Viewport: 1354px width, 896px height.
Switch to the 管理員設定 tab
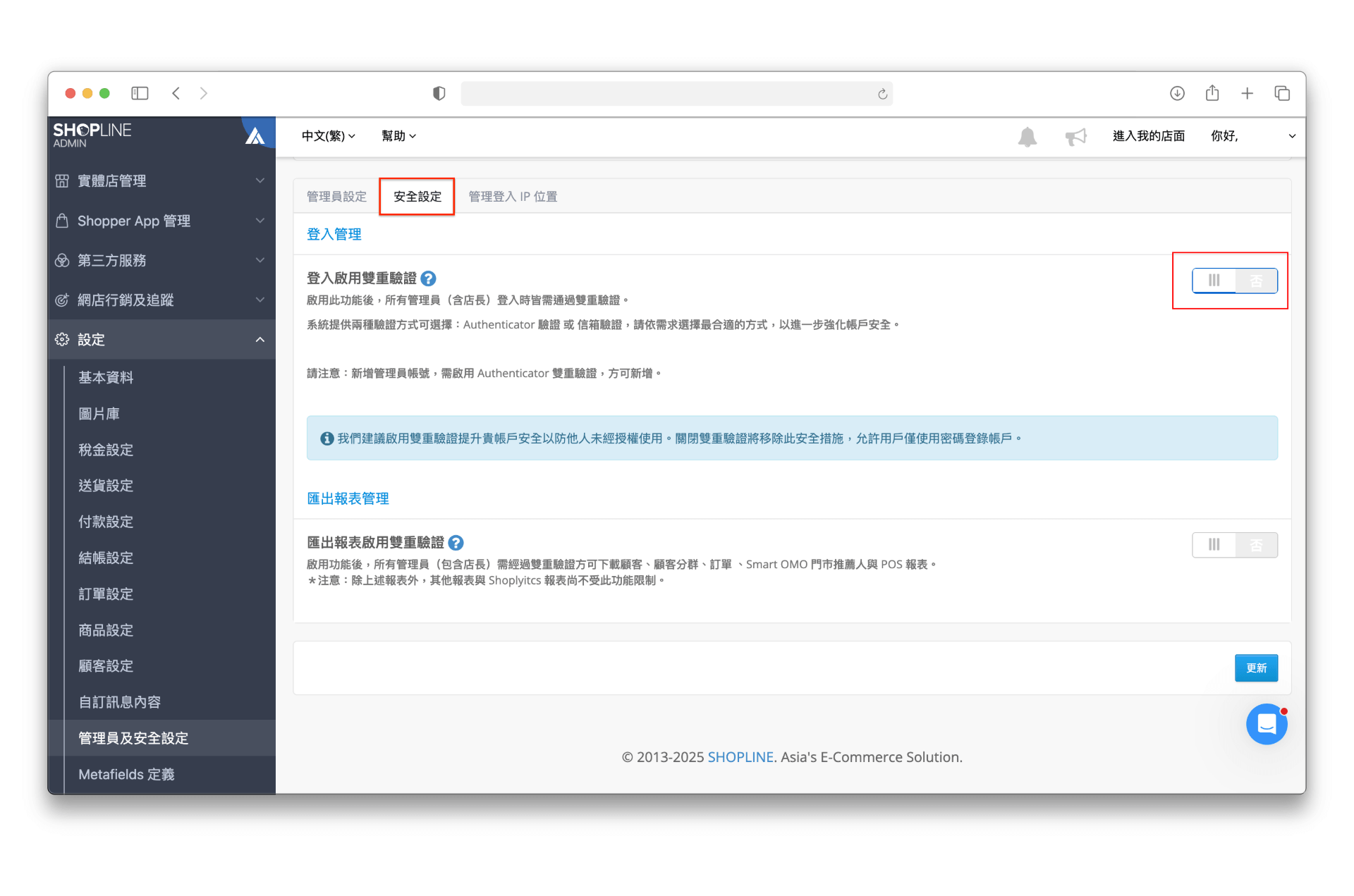coord(336,196)
